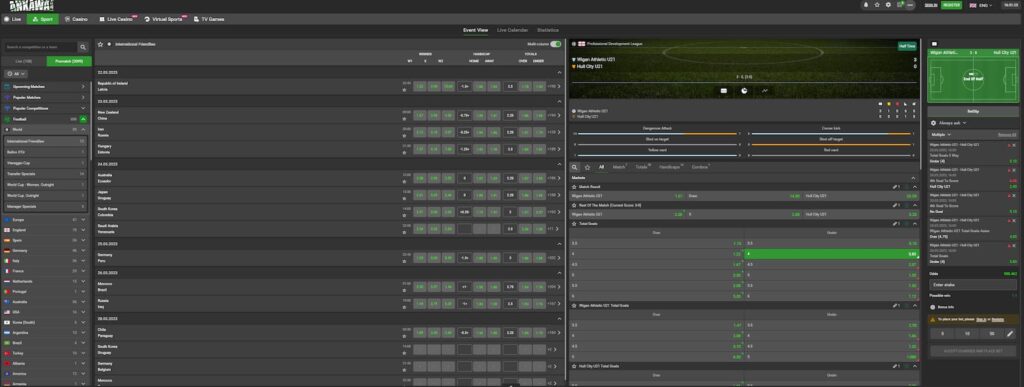Image resolution: width=1024 pixels, height=387 pixels.
Task: Open betslip settings gear next to Always ask
Action: coord(933,123)
